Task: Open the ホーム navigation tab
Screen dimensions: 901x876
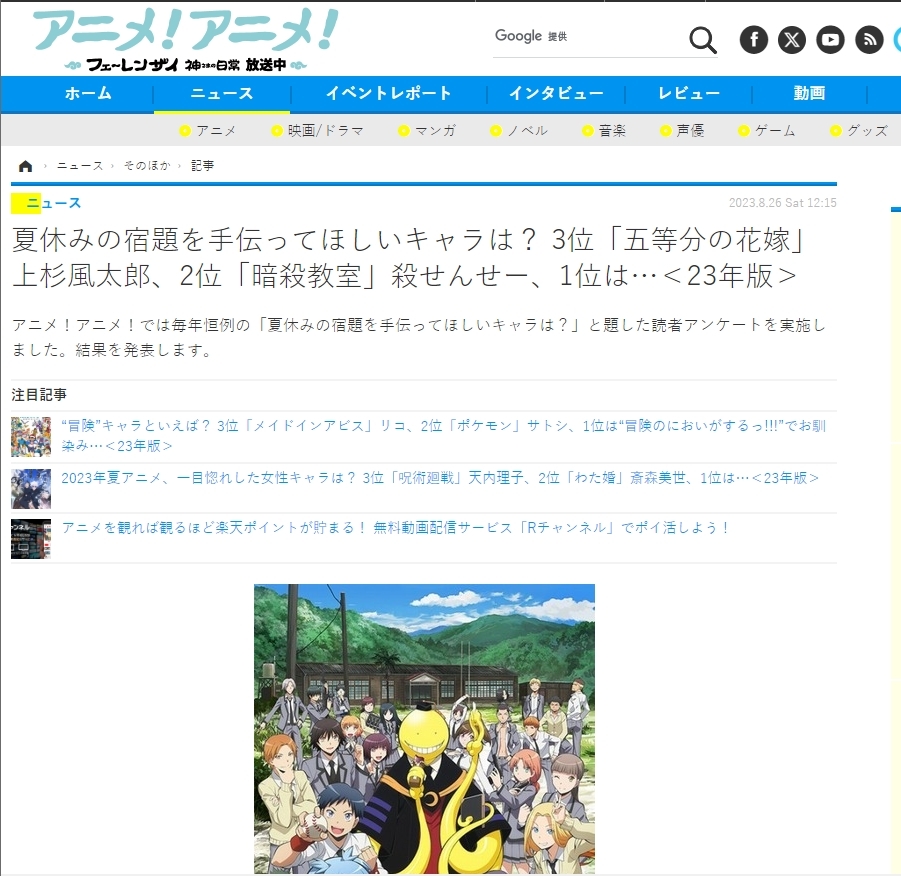Action: click(88, 94)
